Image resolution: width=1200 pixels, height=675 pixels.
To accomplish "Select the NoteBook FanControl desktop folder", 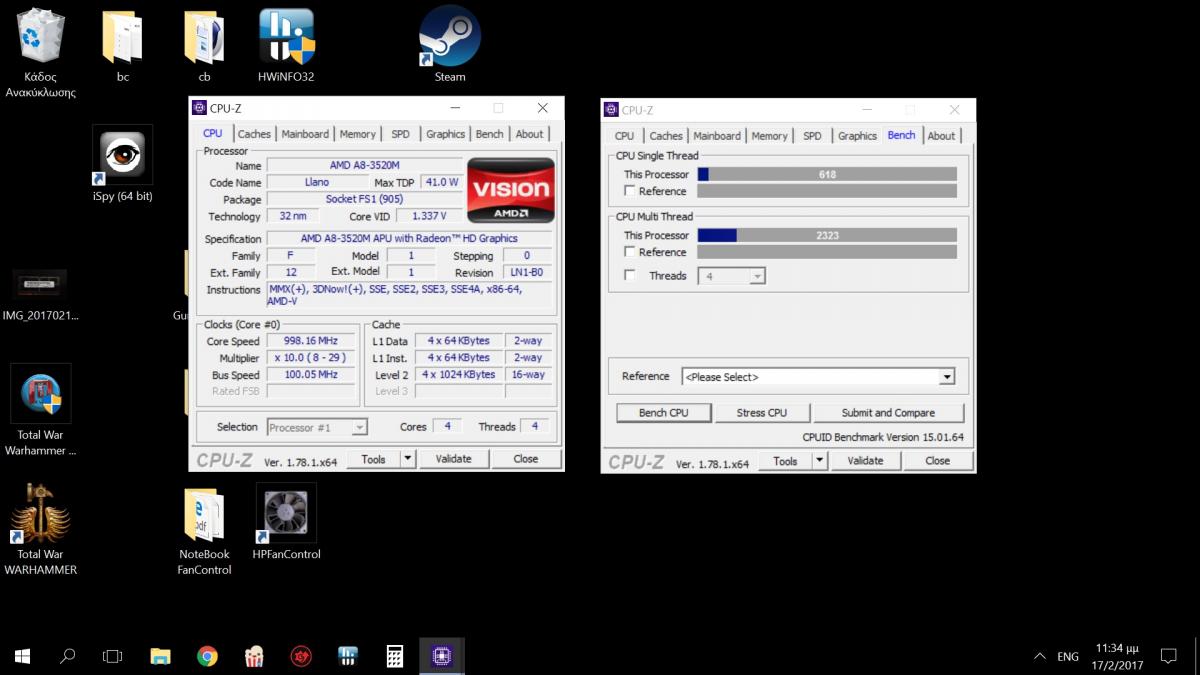I will tap(205, 530).
